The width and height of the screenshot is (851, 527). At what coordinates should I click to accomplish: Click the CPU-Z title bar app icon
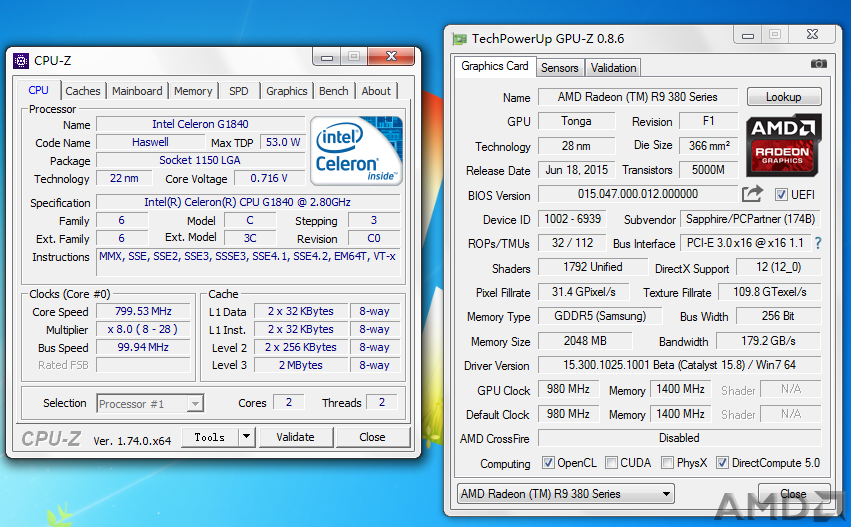click(x=21, y=61)
